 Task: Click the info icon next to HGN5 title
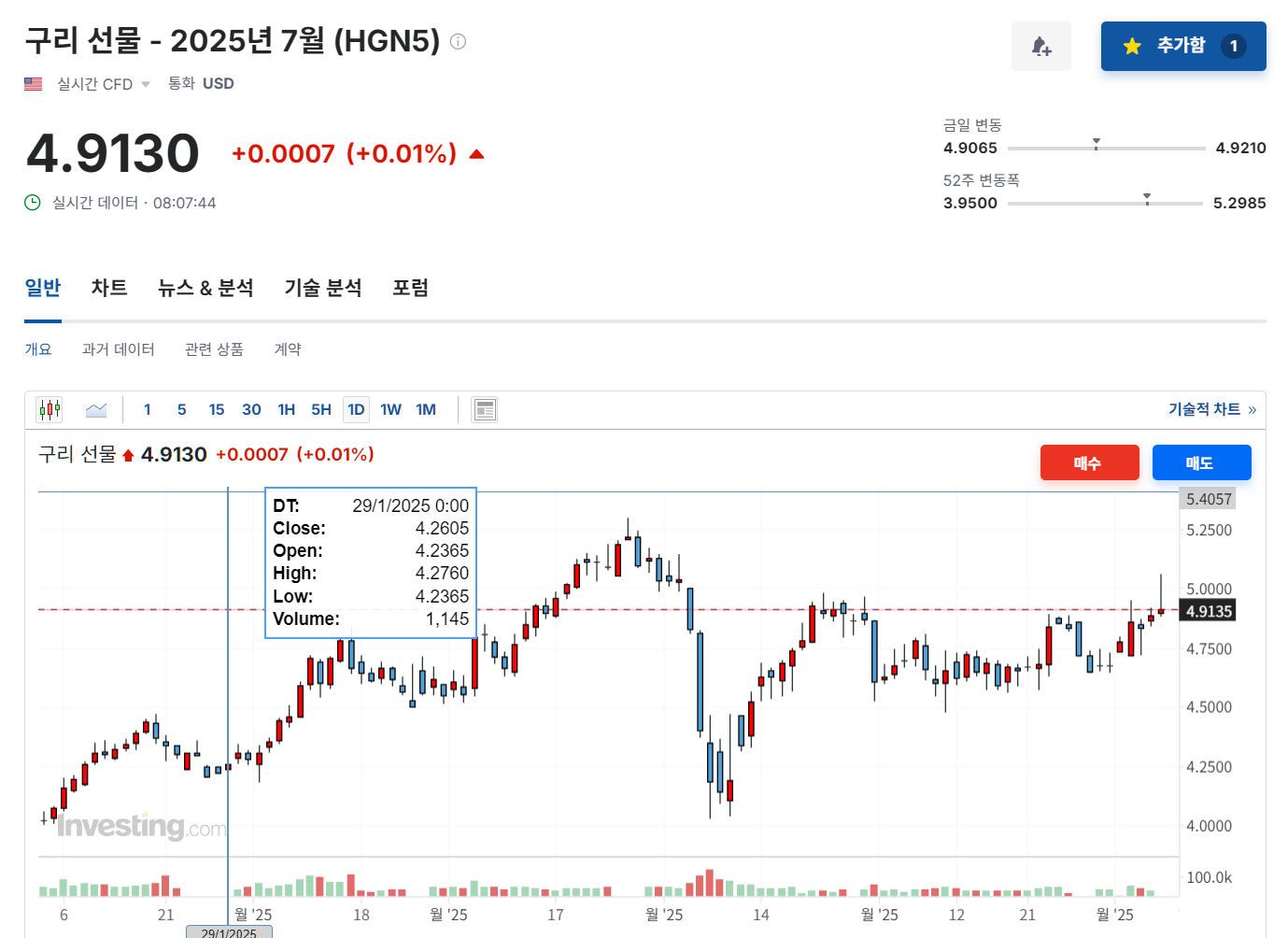457,41
